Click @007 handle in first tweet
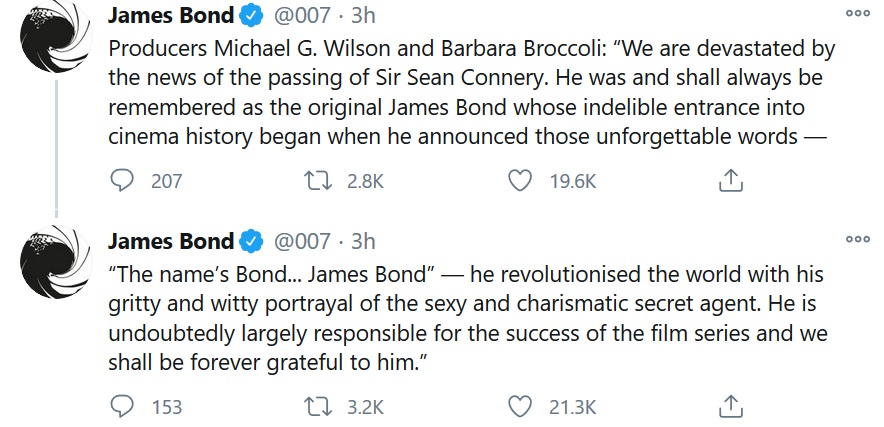The image size is (884, 427). (302, 16)
